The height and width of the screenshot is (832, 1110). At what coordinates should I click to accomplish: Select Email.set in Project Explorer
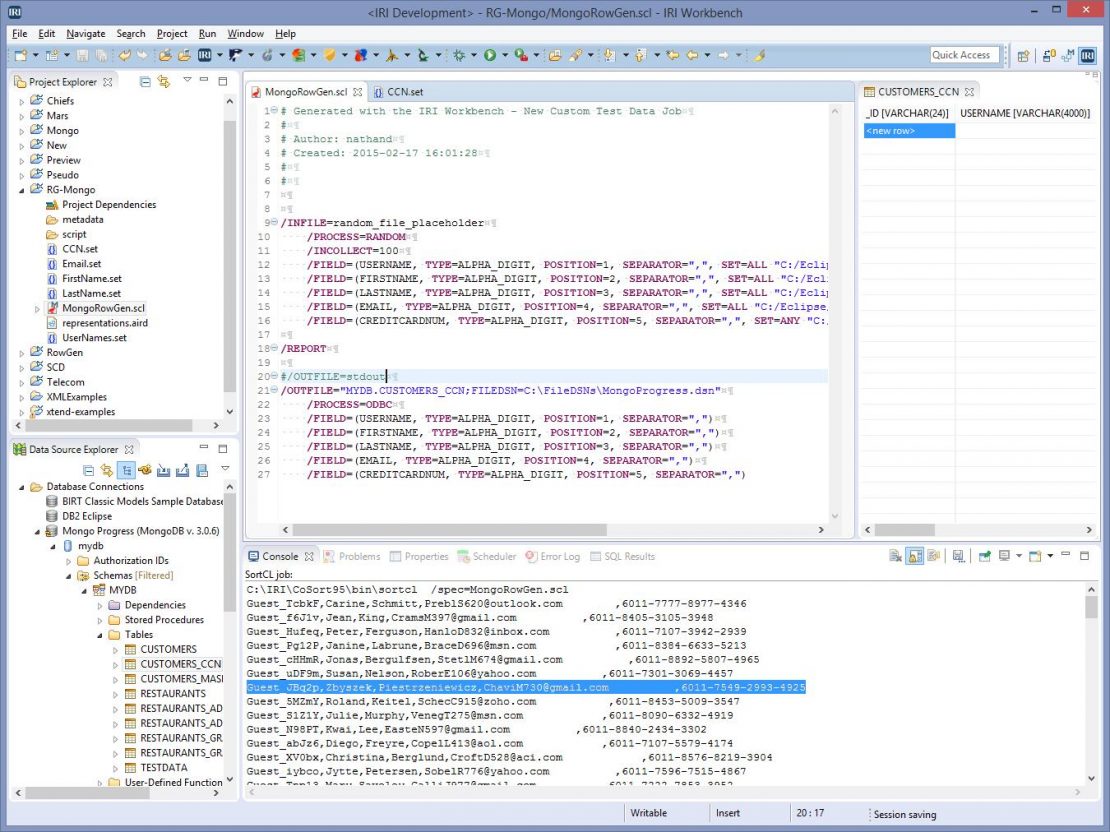click(x=81, y=264)
